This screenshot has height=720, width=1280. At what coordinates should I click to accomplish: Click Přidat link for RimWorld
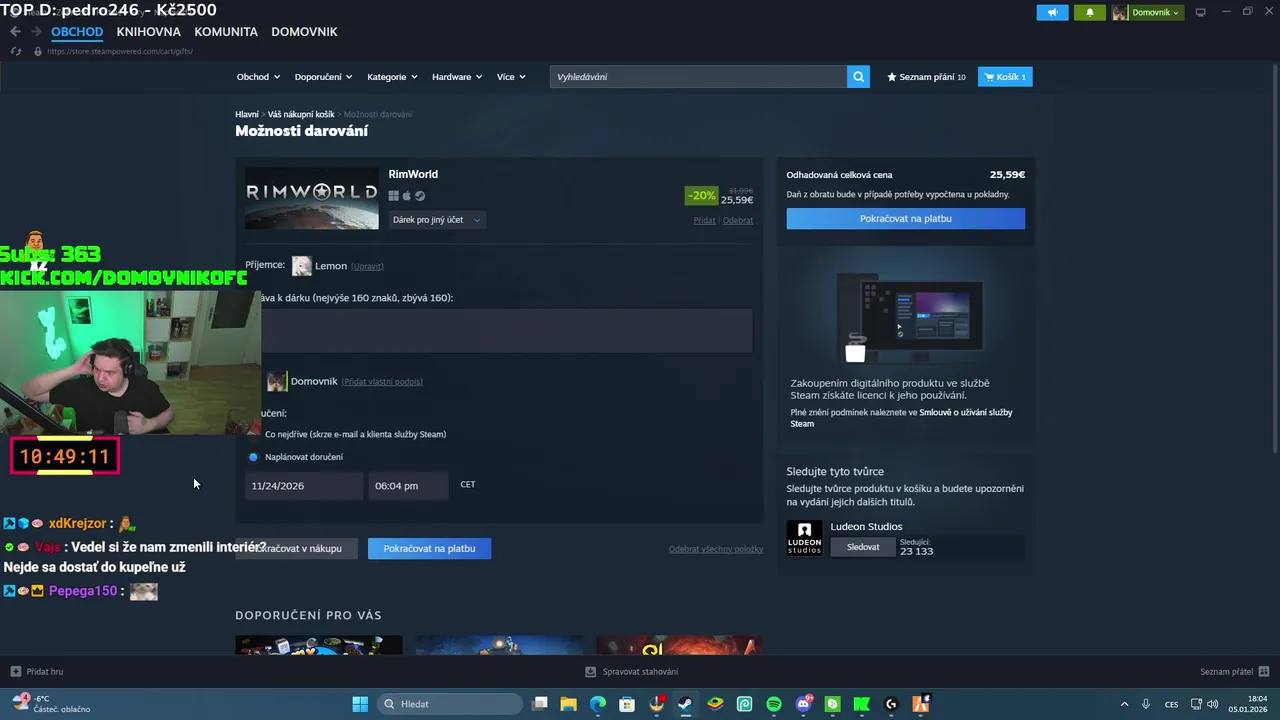coord(705,221)
